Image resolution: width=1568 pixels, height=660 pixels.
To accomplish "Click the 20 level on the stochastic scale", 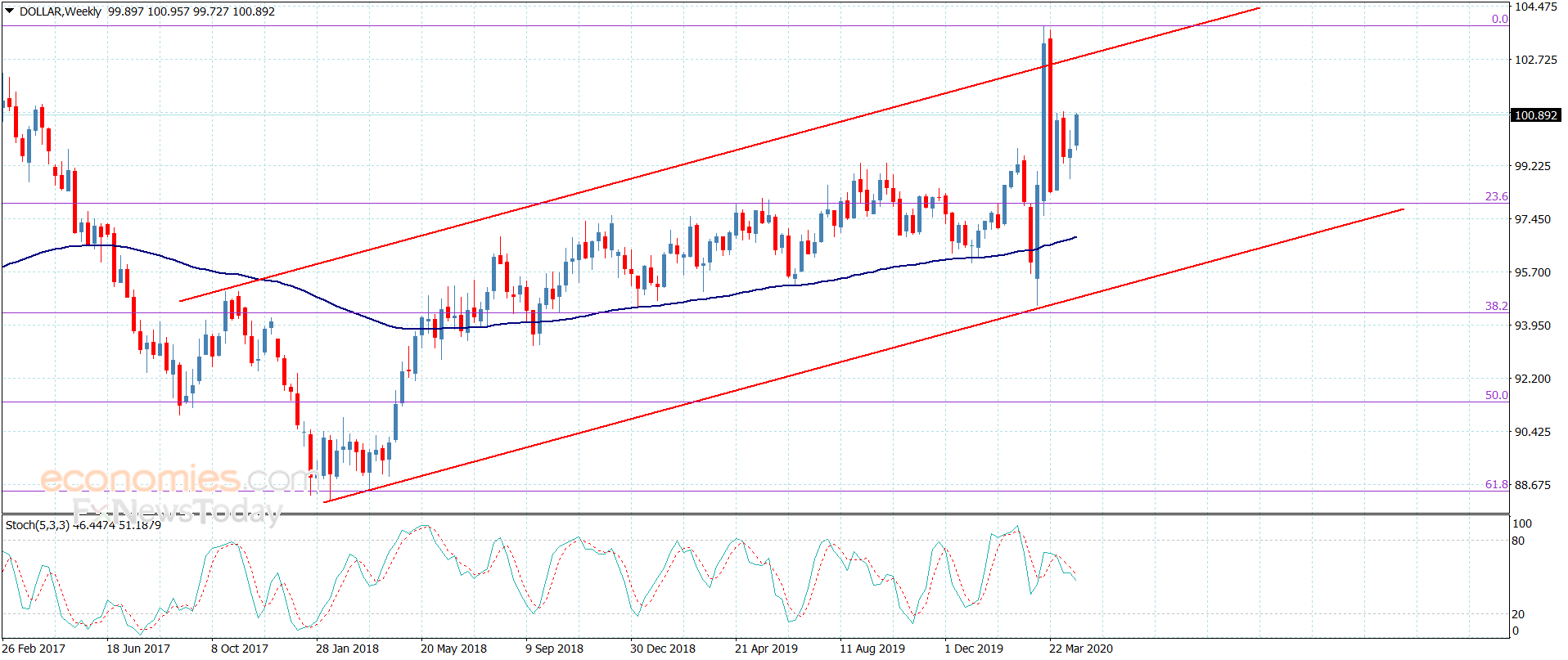I will point(1518,614).
